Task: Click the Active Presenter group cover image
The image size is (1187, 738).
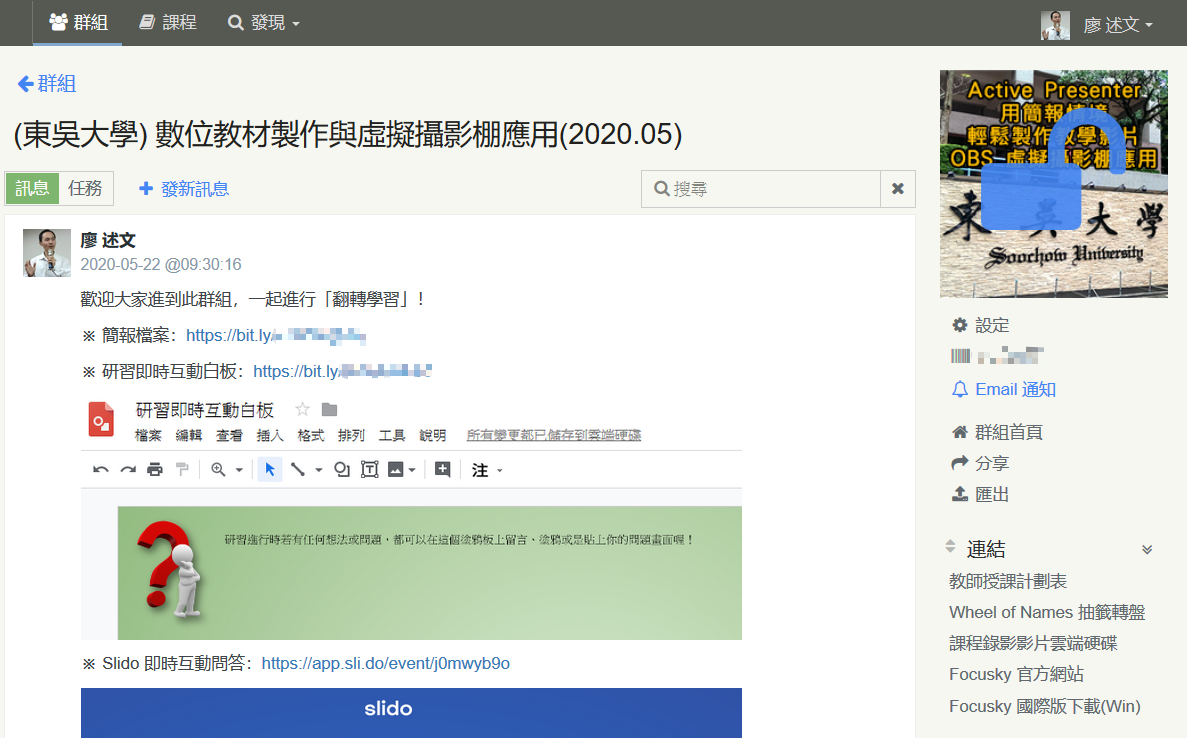Action: (x=1054, y=184)
